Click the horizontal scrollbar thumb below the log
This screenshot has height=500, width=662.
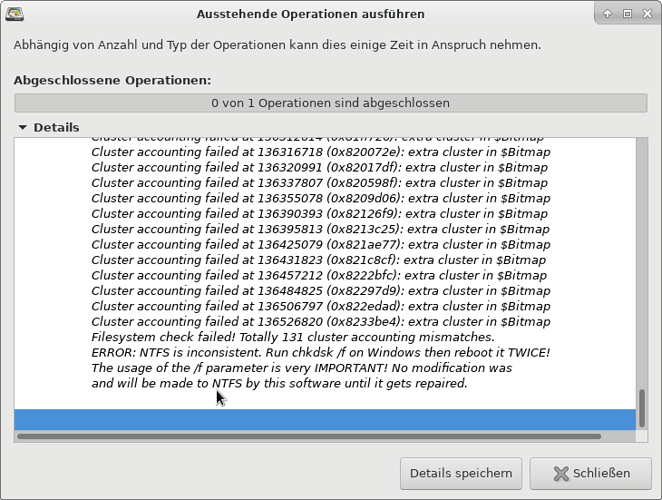(x=309, y=436)
